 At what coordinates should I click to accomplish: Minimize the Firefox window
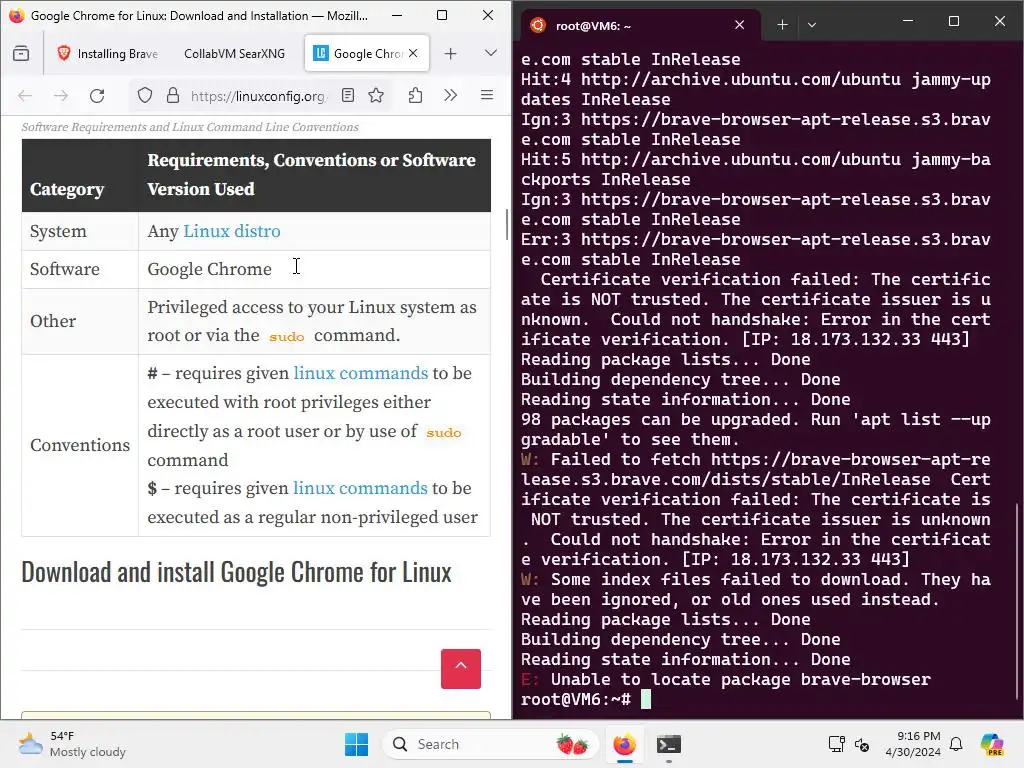[396, 15]
